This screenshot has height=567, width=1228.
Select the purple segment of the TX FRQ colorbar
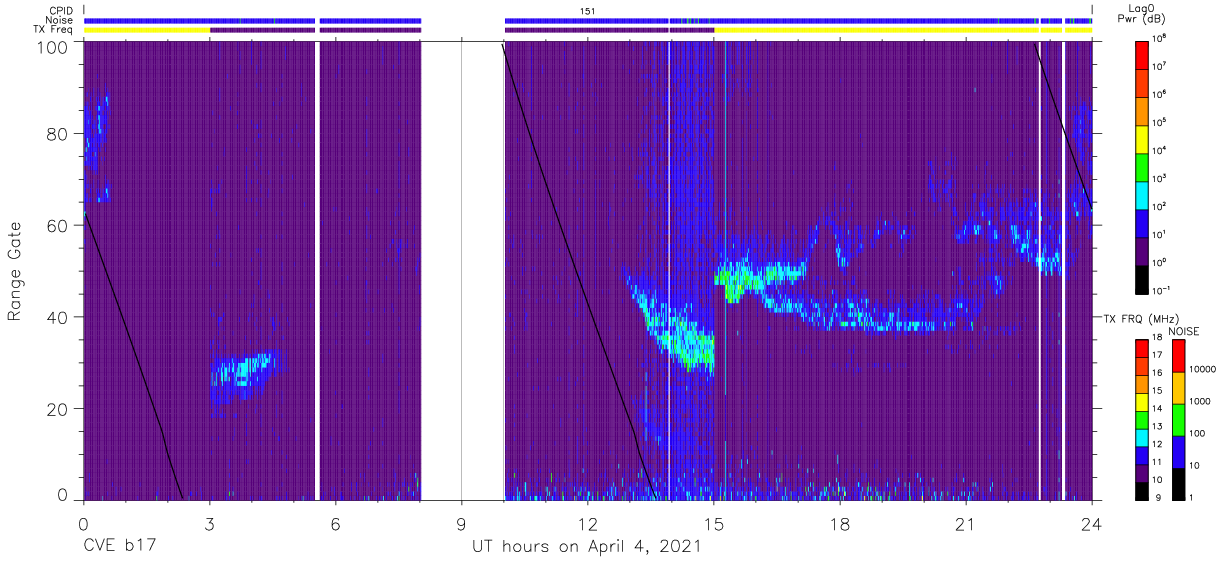pos(1142,472)
